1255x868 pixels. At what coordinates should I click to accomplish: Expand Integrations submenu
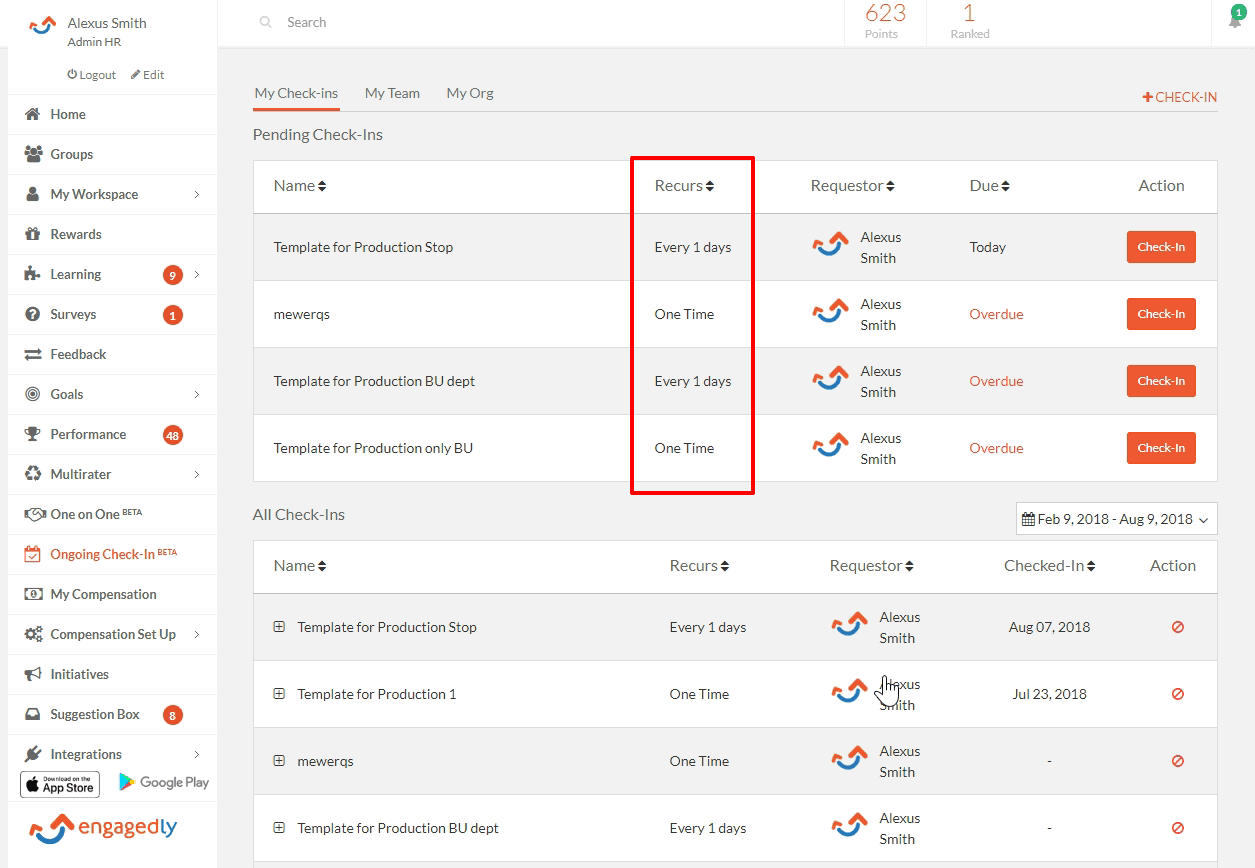tap(197, 754)
